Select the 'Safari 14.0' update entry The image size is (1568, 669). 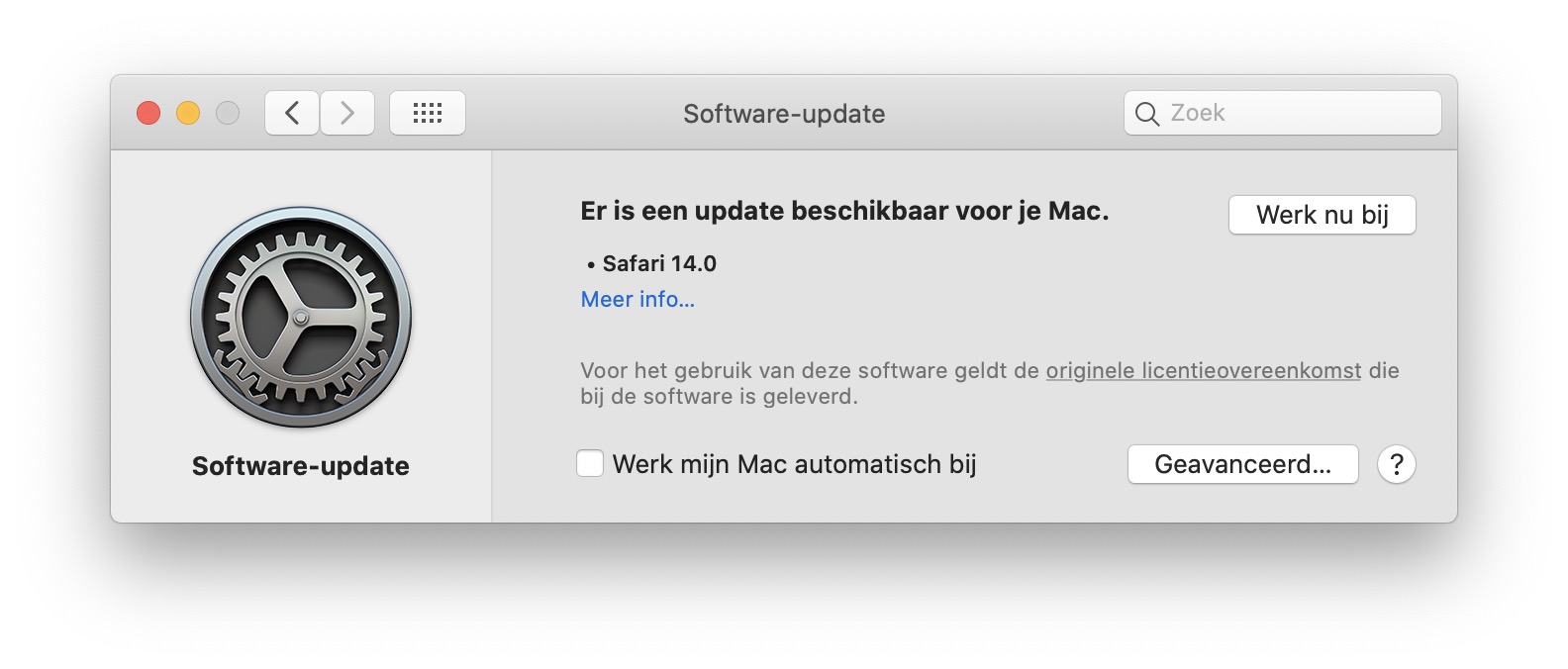pyautogui.click(x=652, y=263)
